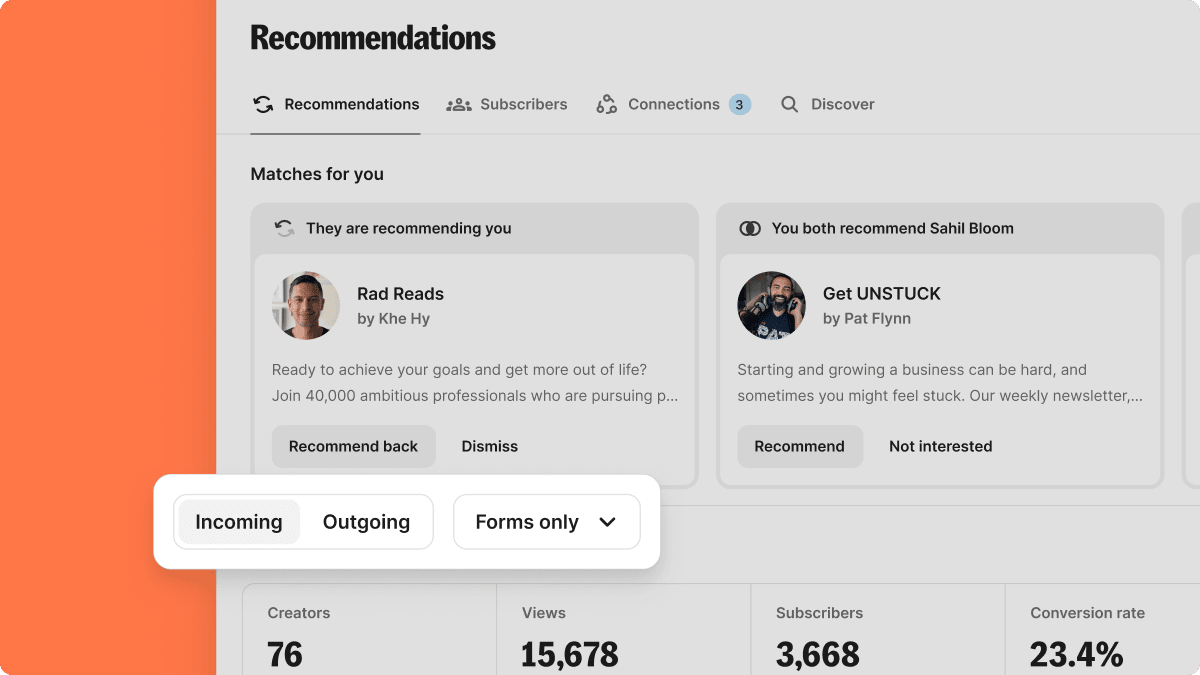Screen dimensions: 1200x675
Task: Select the Incoming toggle option
Action: point(239,522)
